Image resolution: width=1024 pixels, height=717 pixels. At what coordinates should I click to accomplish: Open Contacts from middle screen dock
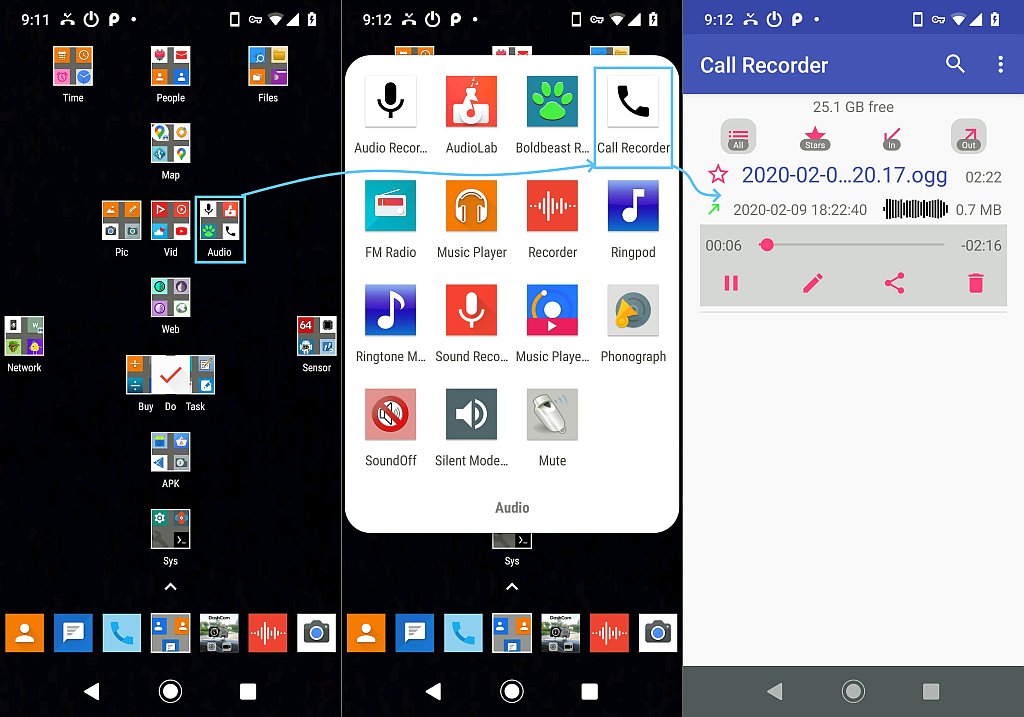pos(366,633)
